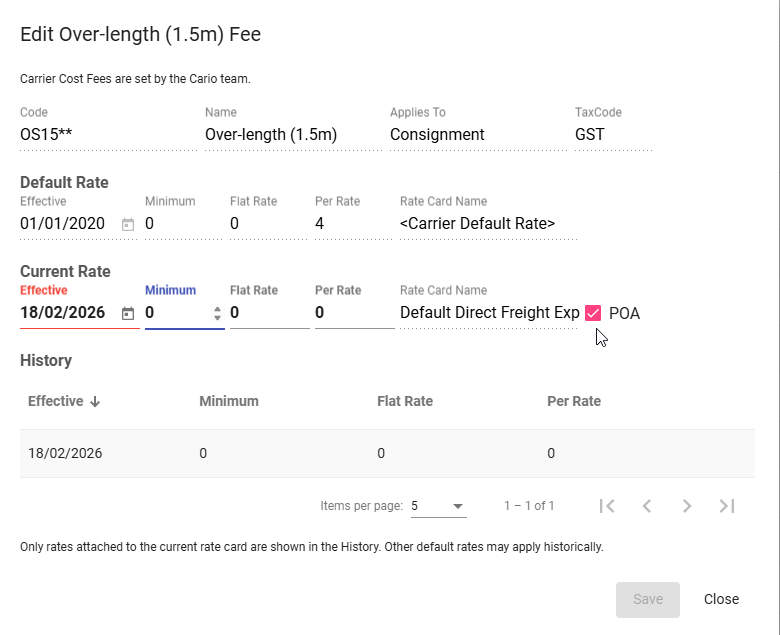Click the Items per page label
780x635 pixels.
(x=361, y=506)
